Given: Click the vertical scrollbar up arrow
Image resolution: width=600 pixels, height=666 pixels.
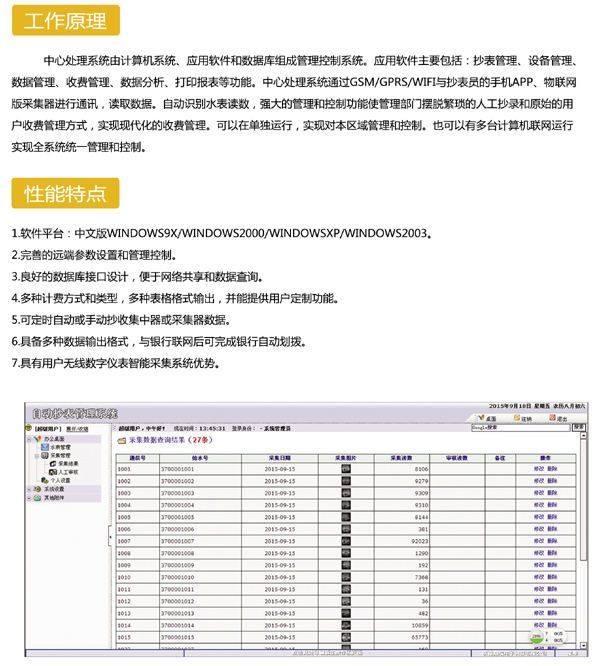Looking at the screenshot, I should click(583, 436).
